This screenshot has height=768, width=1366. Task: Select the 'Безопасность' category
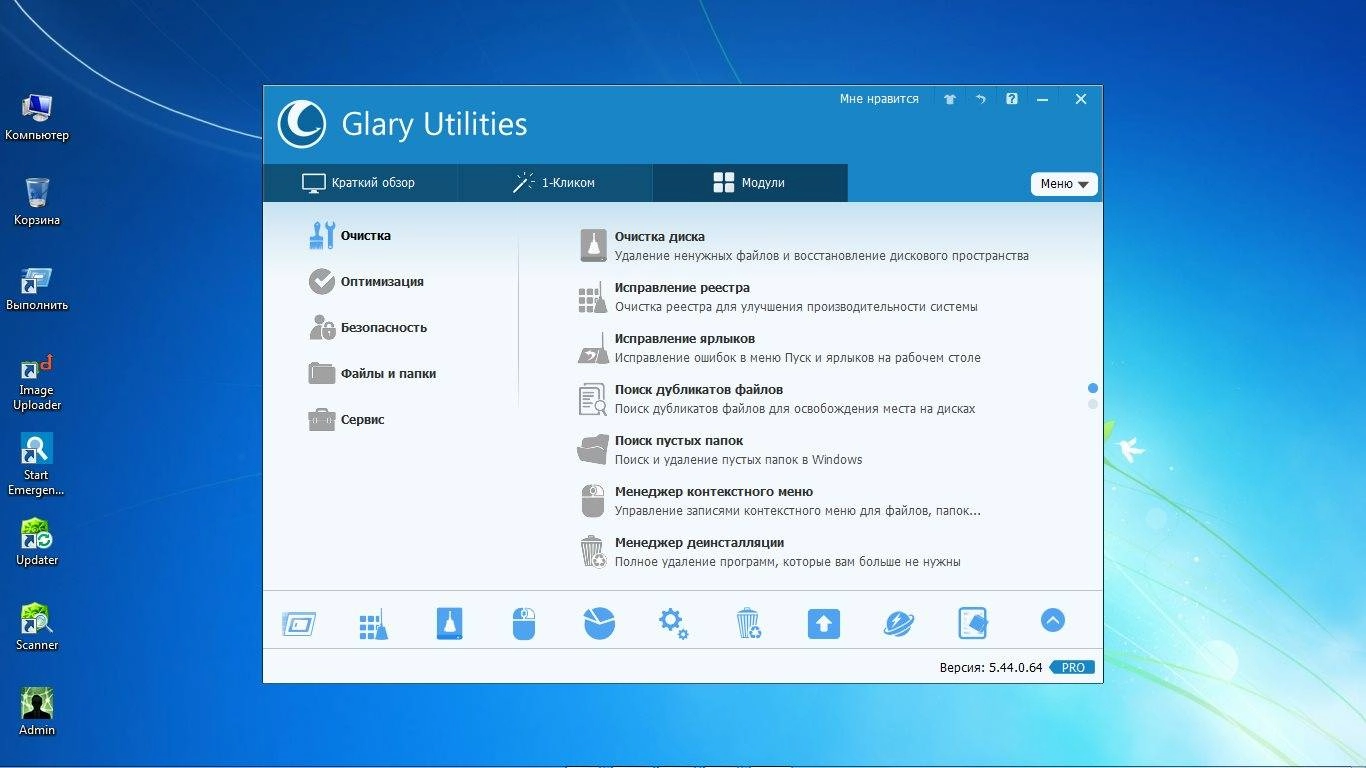(x=368, y=328)
